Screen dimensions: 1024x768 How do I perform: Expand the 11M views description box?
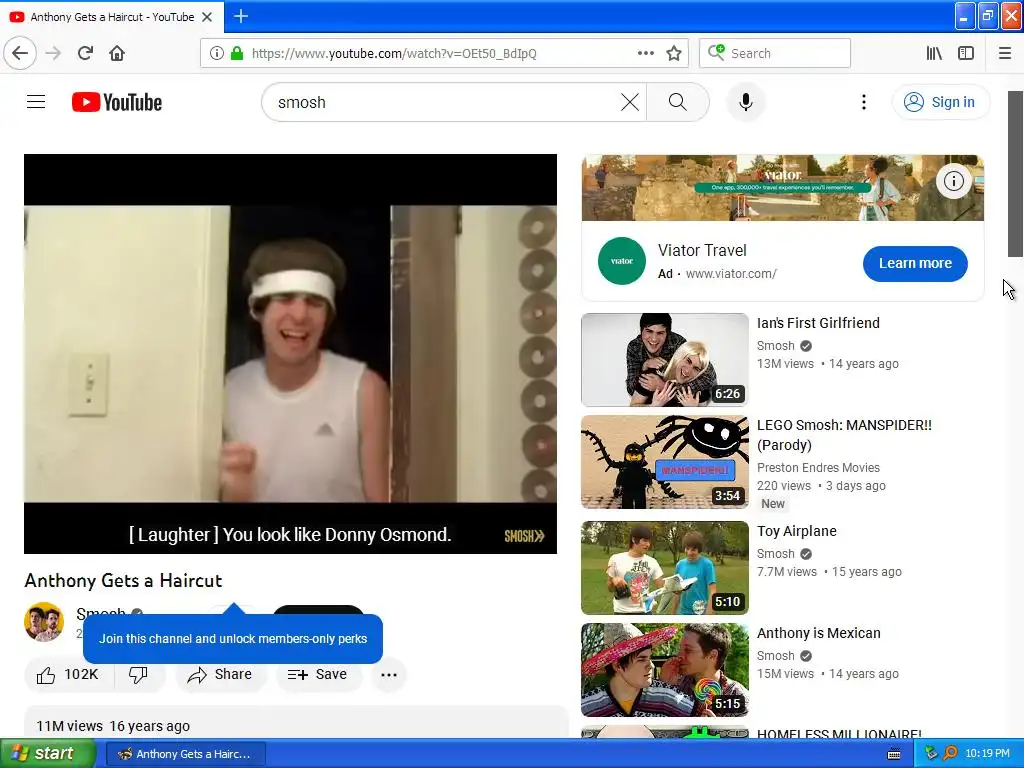click(296, 722)
